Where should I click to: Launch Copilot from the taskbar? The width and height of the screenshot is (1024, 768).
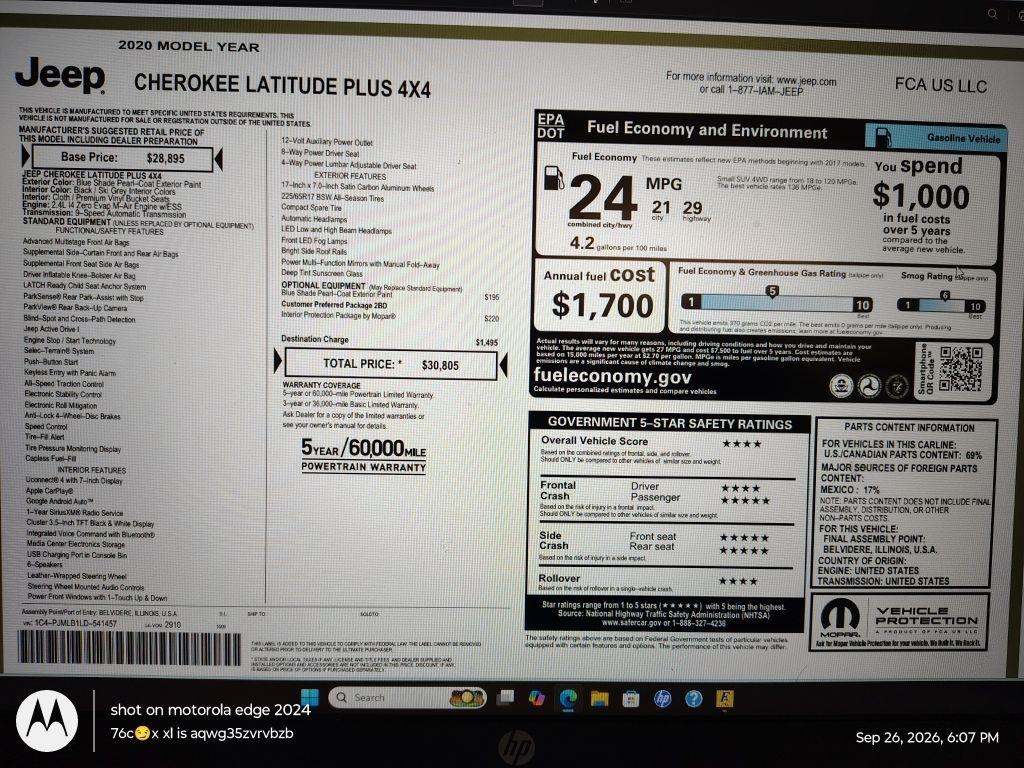tap(537, 698)
